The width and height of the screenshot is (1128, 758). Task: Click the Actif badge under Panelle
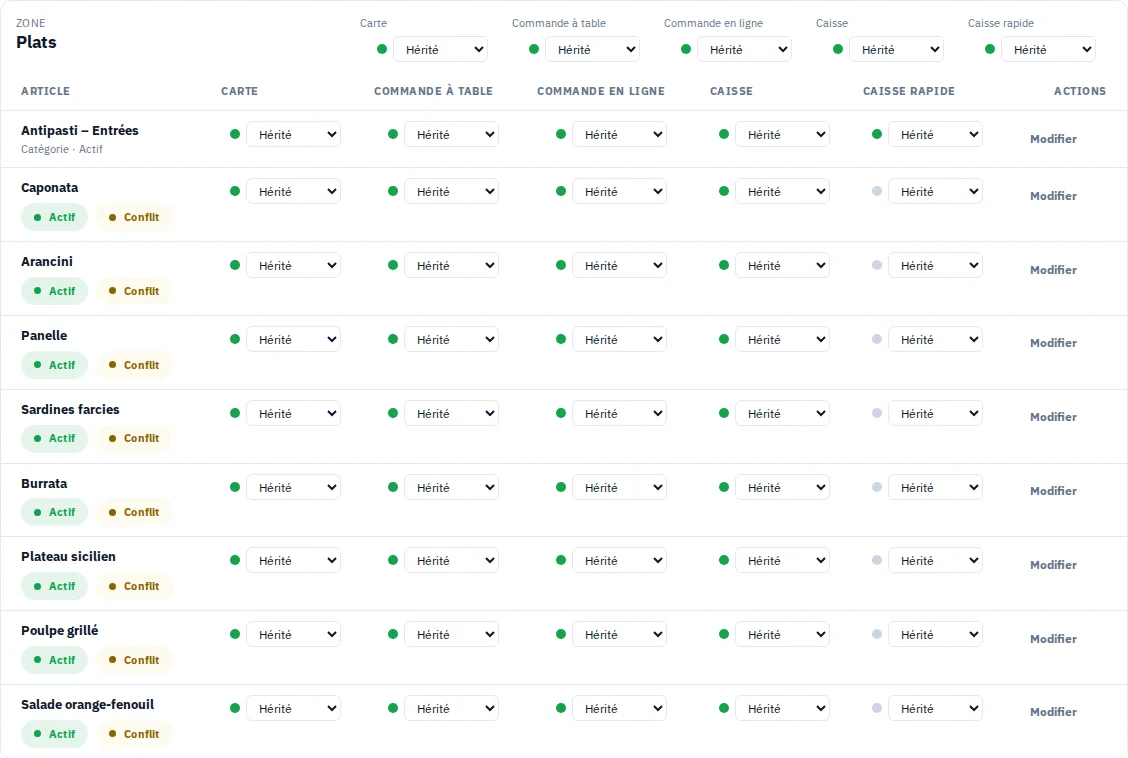pyautogui.click(x=55, y=365)
